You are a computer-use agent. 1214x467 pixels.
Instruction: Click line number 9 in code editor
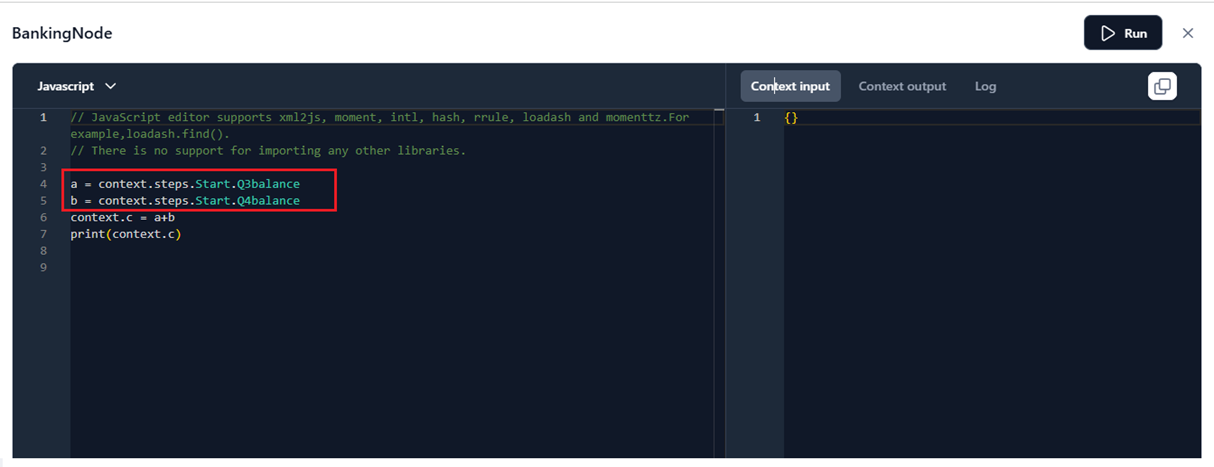43,268
